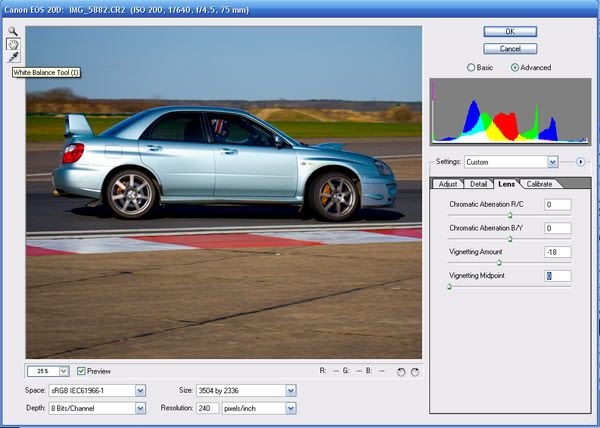
Task: Pick the White Balance eyedropper tool
Action: pyautogui.click(x=14, y=57)
